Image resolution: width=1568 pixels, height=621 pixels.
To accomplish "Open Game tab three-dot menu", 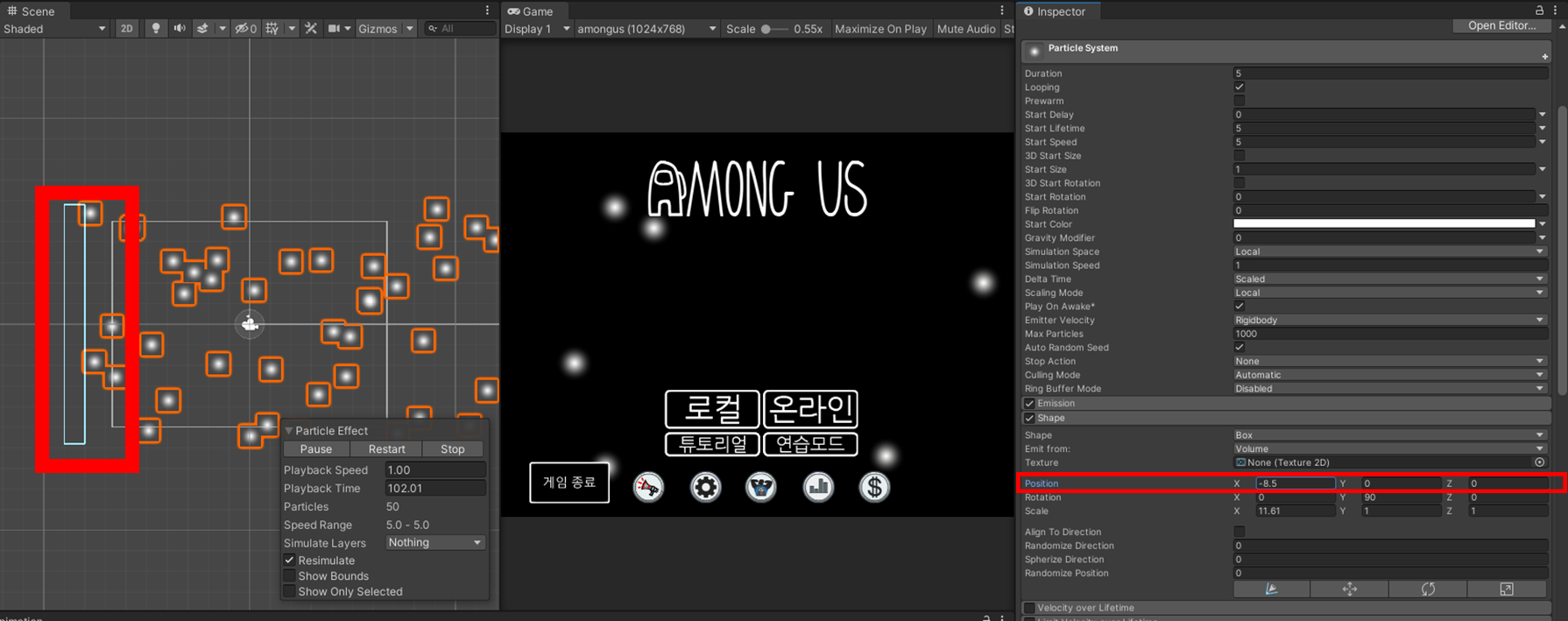I will coord(1002,11).
